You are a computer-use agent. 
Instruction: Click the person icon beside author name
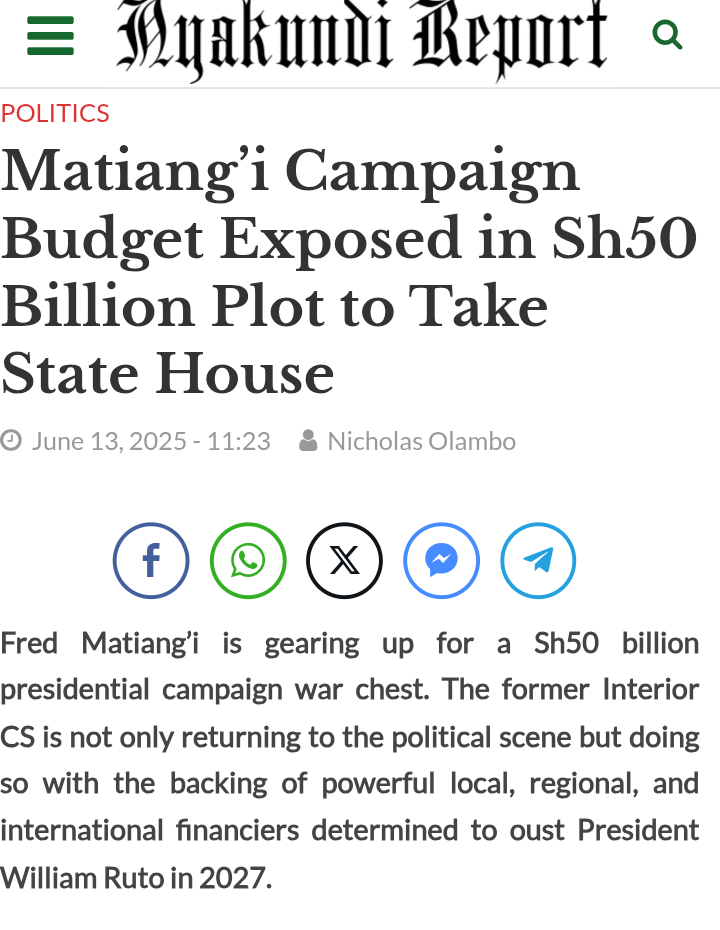click(308, 441)
